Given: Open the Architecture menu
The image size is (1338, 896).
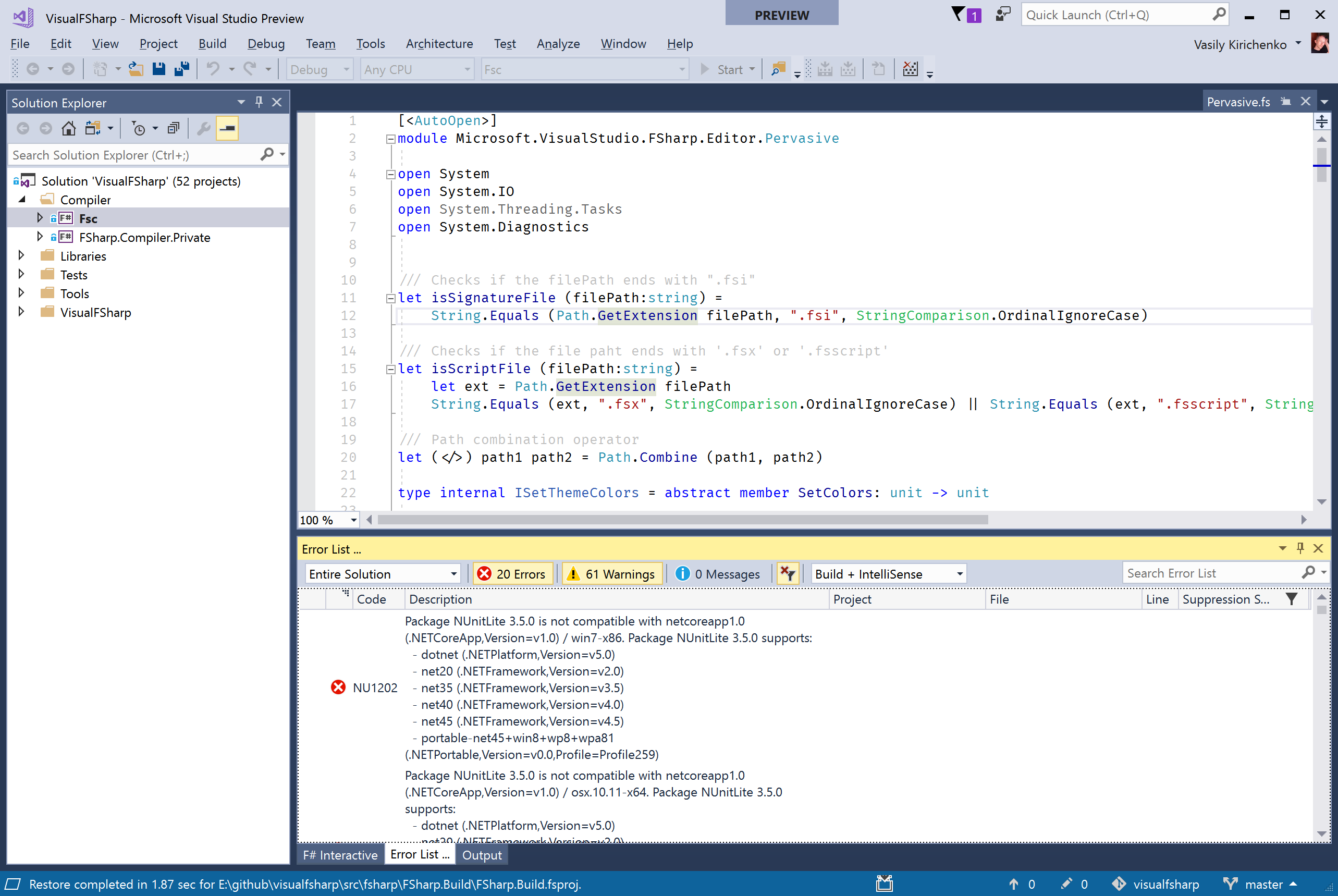Looking at the screenshot, I should (439, 43).
